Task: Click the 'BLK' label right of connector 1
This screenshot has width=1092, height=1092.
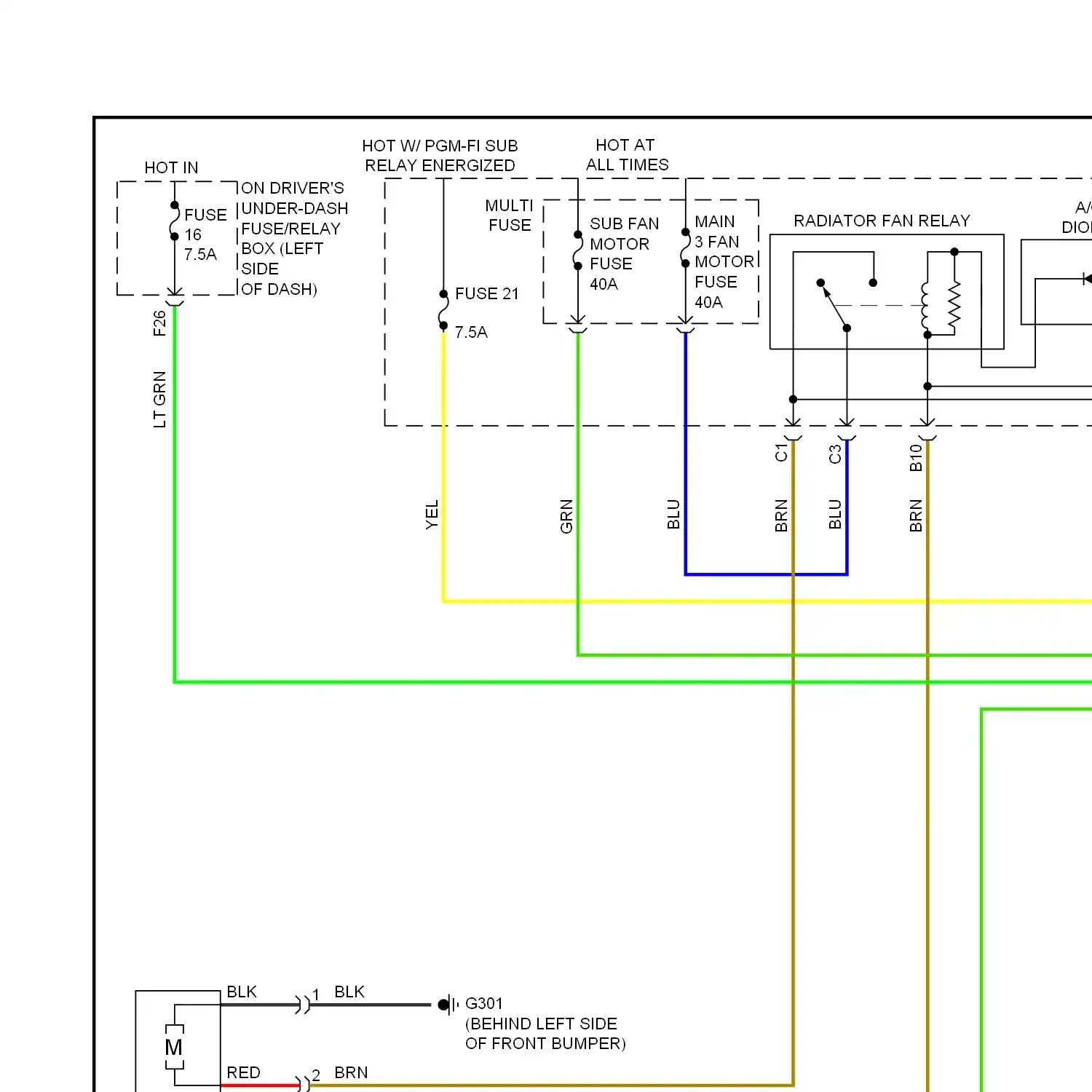Action: point(349,992)
